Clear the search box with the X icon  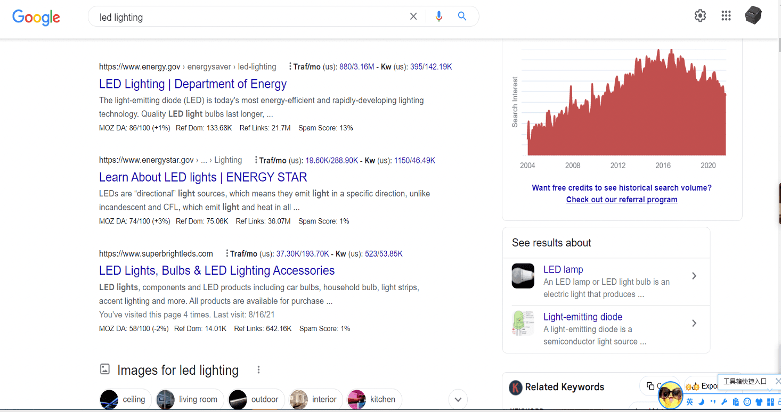click(413, 16)
